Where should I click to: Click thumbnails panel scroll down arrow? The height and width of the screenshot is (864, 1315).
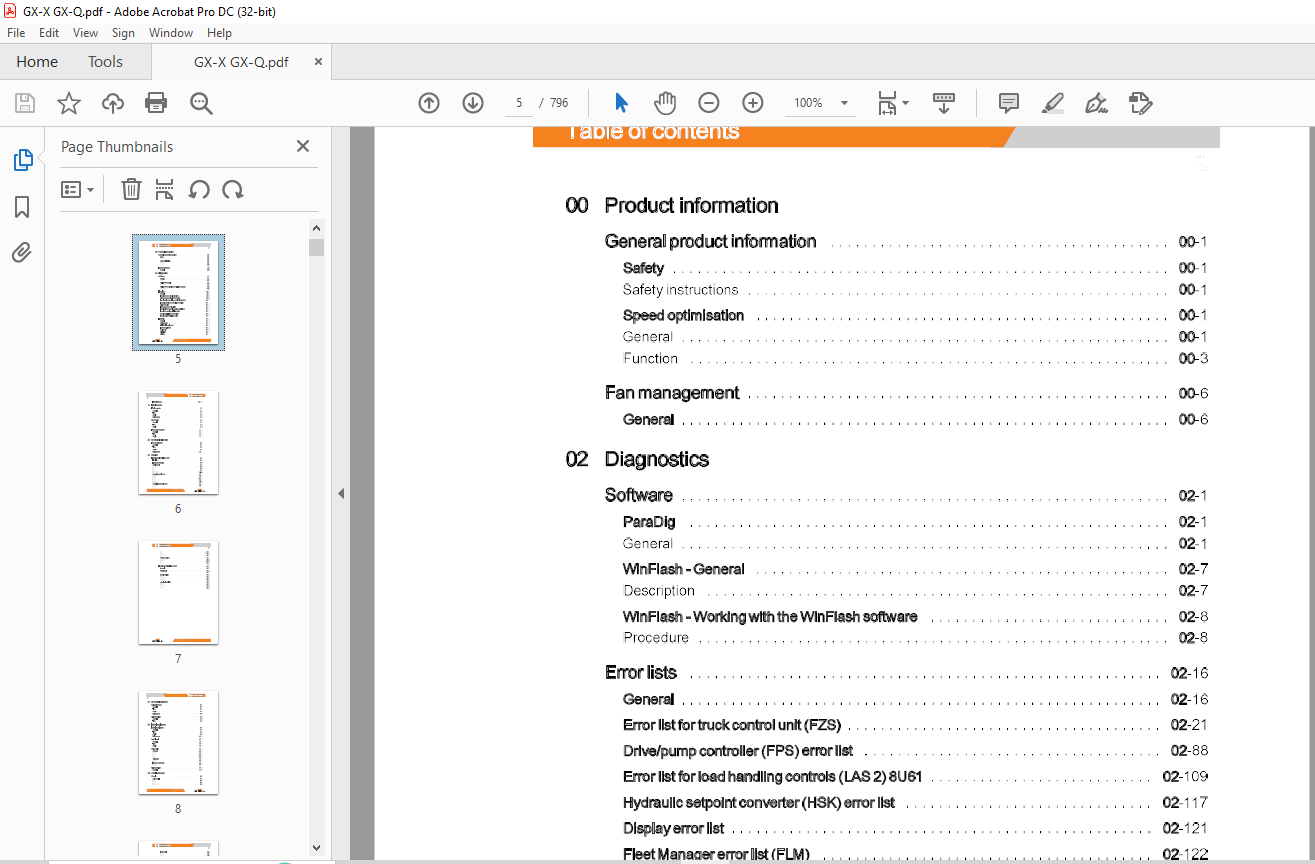click(316, 847)
